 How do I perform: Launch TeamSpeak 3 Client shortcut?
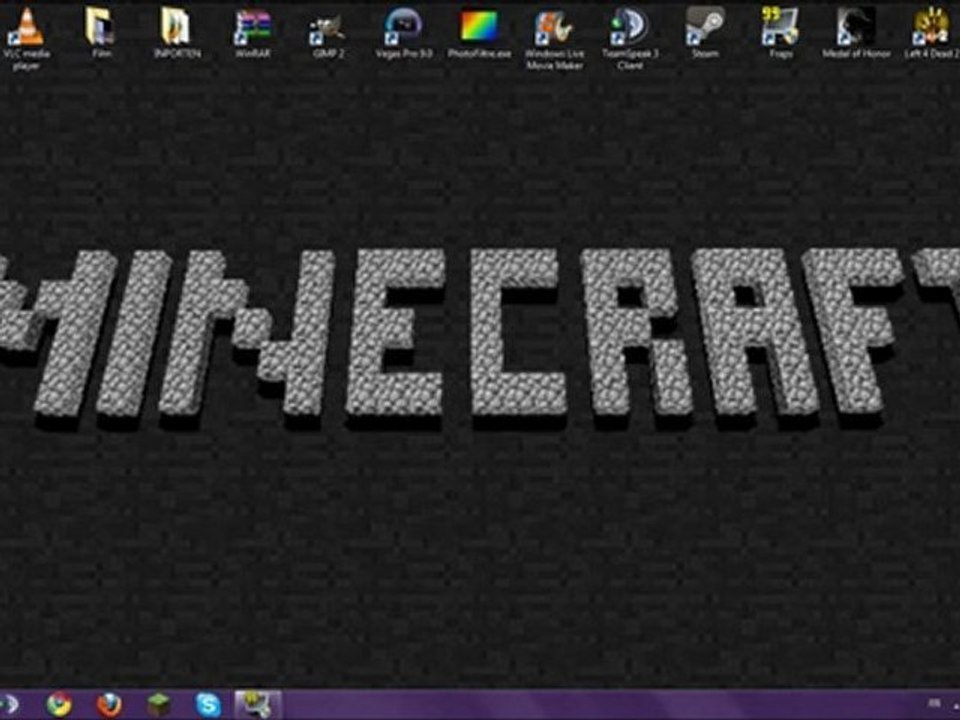pos(630,37)
